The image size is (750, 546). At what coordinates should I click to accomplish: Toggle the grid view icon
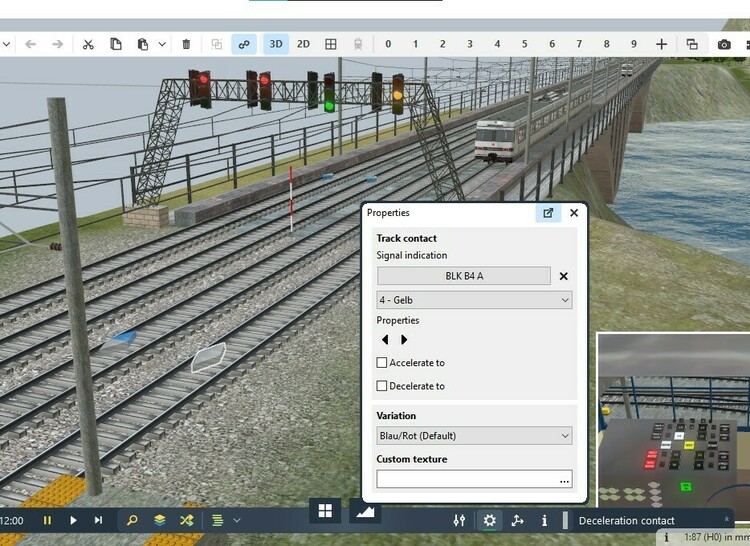tap(331, 44)
